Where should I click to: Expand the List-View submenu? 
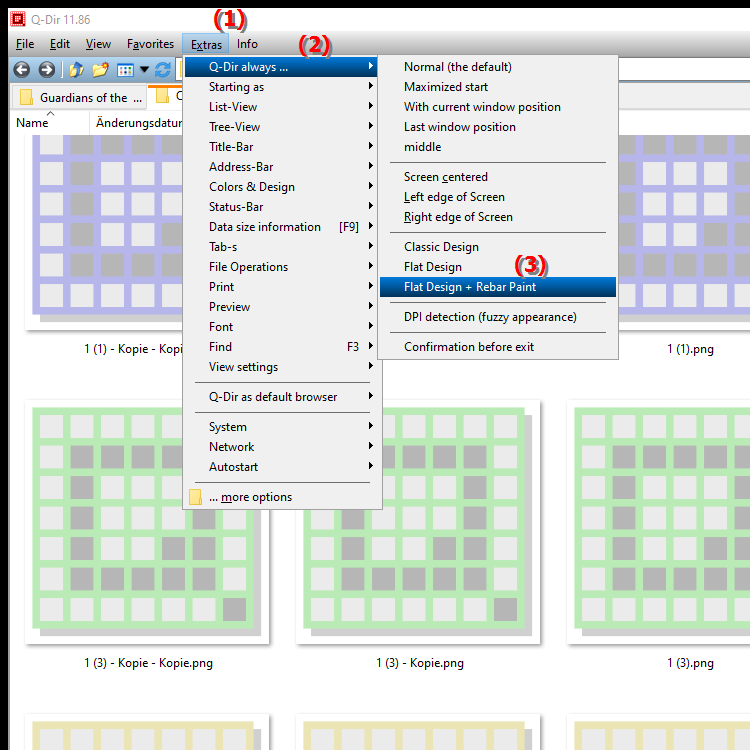[x=281, y=107]
